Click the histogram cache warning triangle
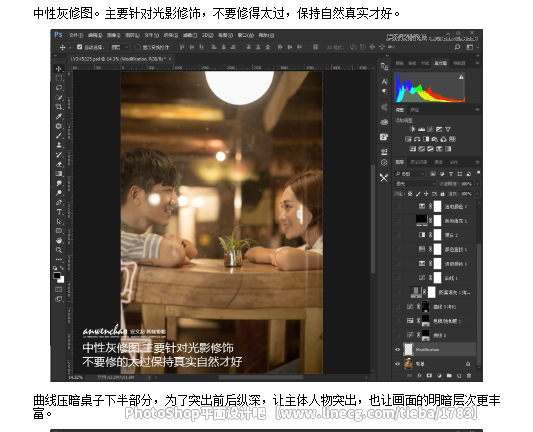The width and height of the screenshot is (533, 432). click(461, 77)
